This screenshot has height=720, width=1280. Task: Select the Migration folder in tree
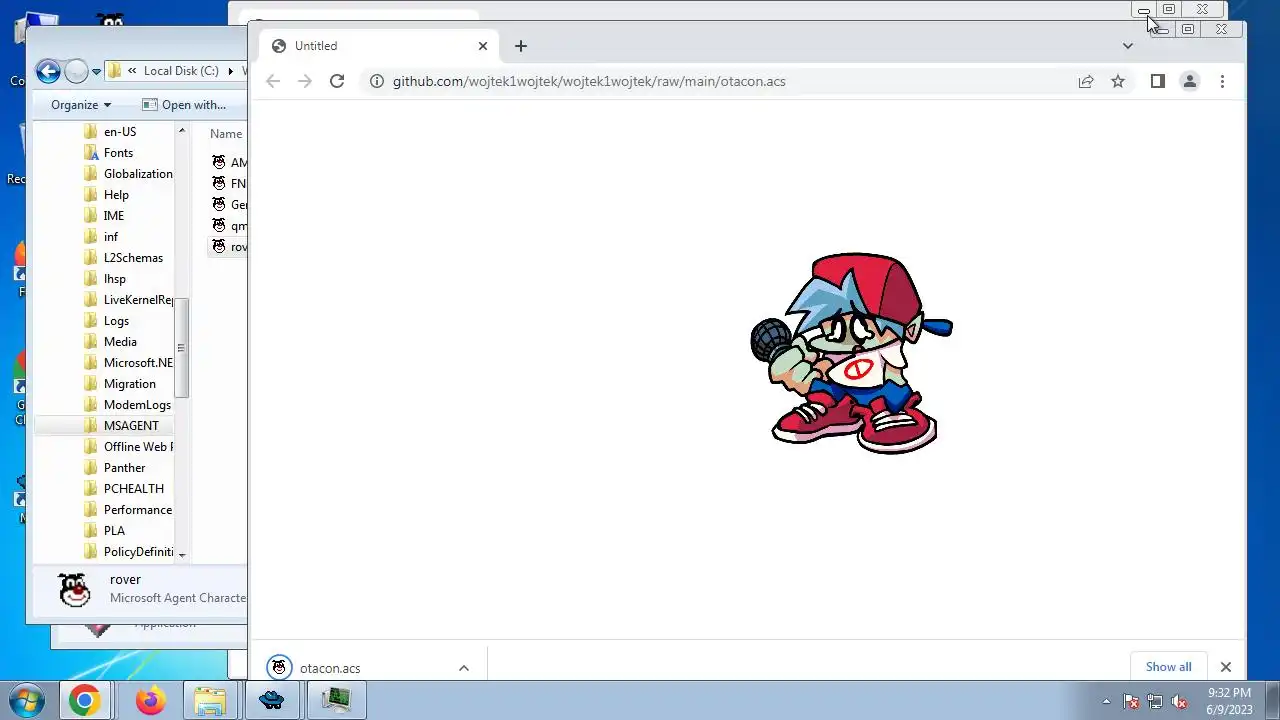coord(130,383)
